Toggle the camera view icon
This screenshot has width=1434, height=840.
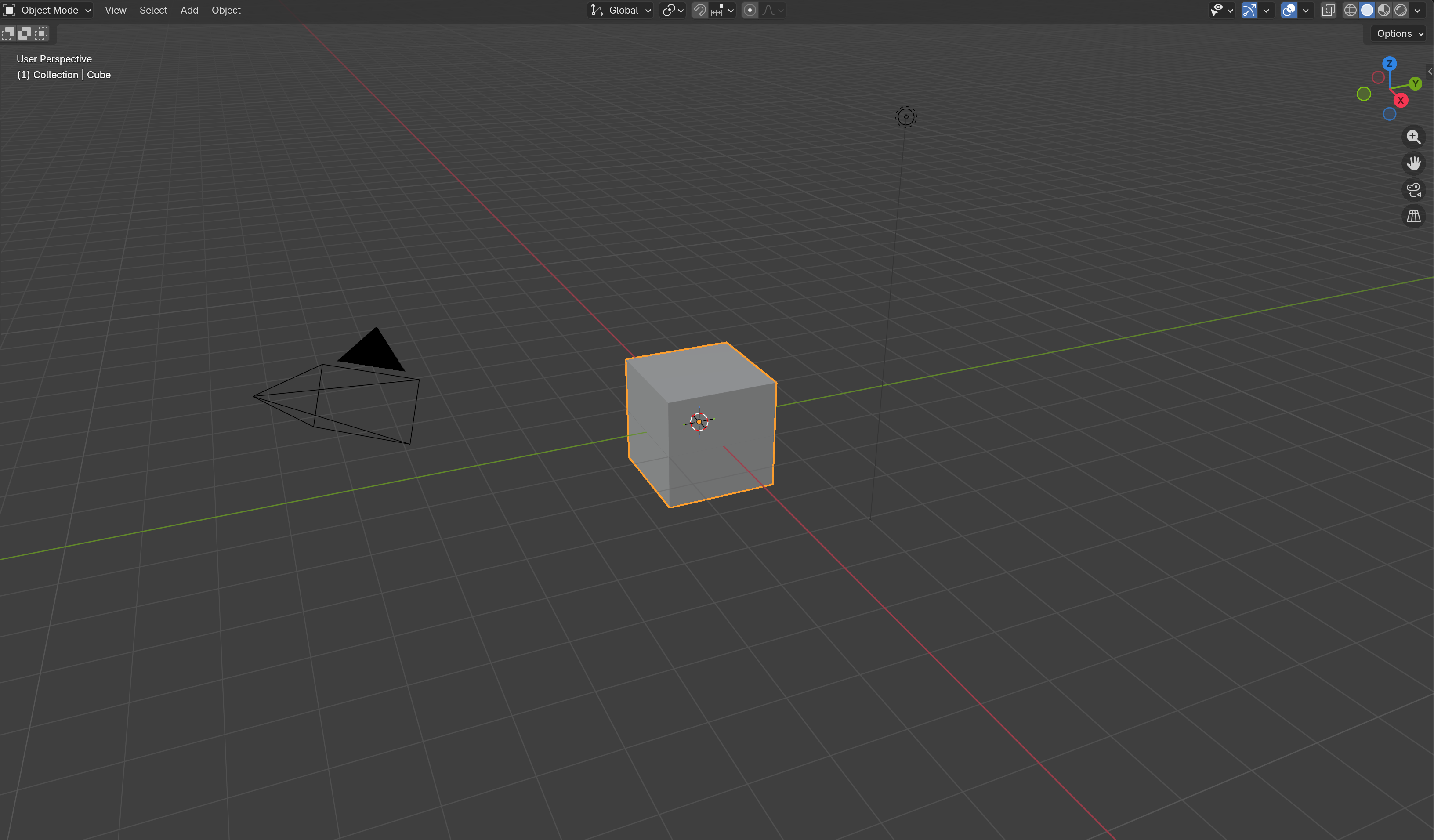[x=1413, y=189]
